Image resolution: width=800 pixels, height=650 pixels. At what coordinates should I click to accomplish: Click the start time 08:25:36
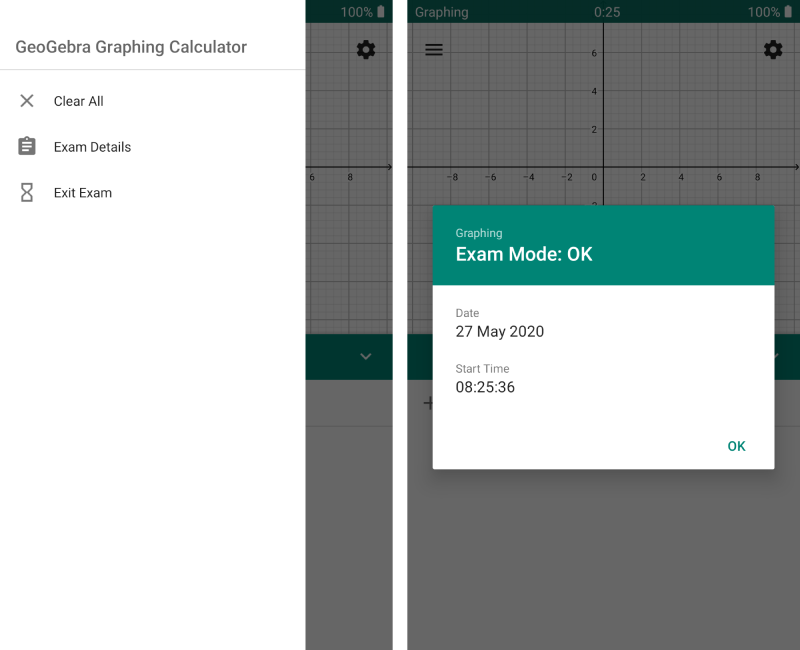click(485, 387)
